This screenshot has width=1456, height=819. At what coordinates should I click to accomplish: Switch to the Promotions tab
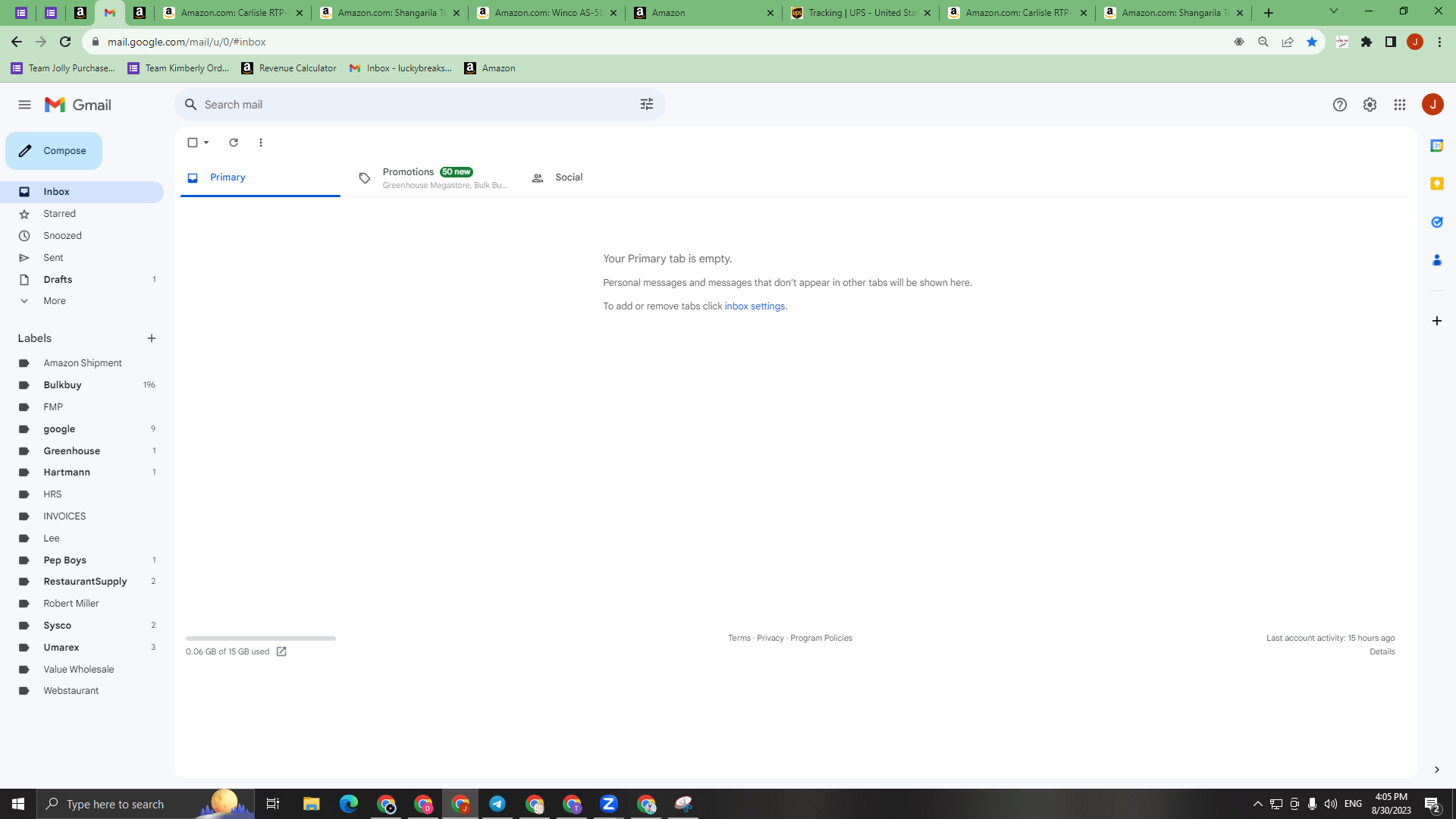[x=432, y=177]
